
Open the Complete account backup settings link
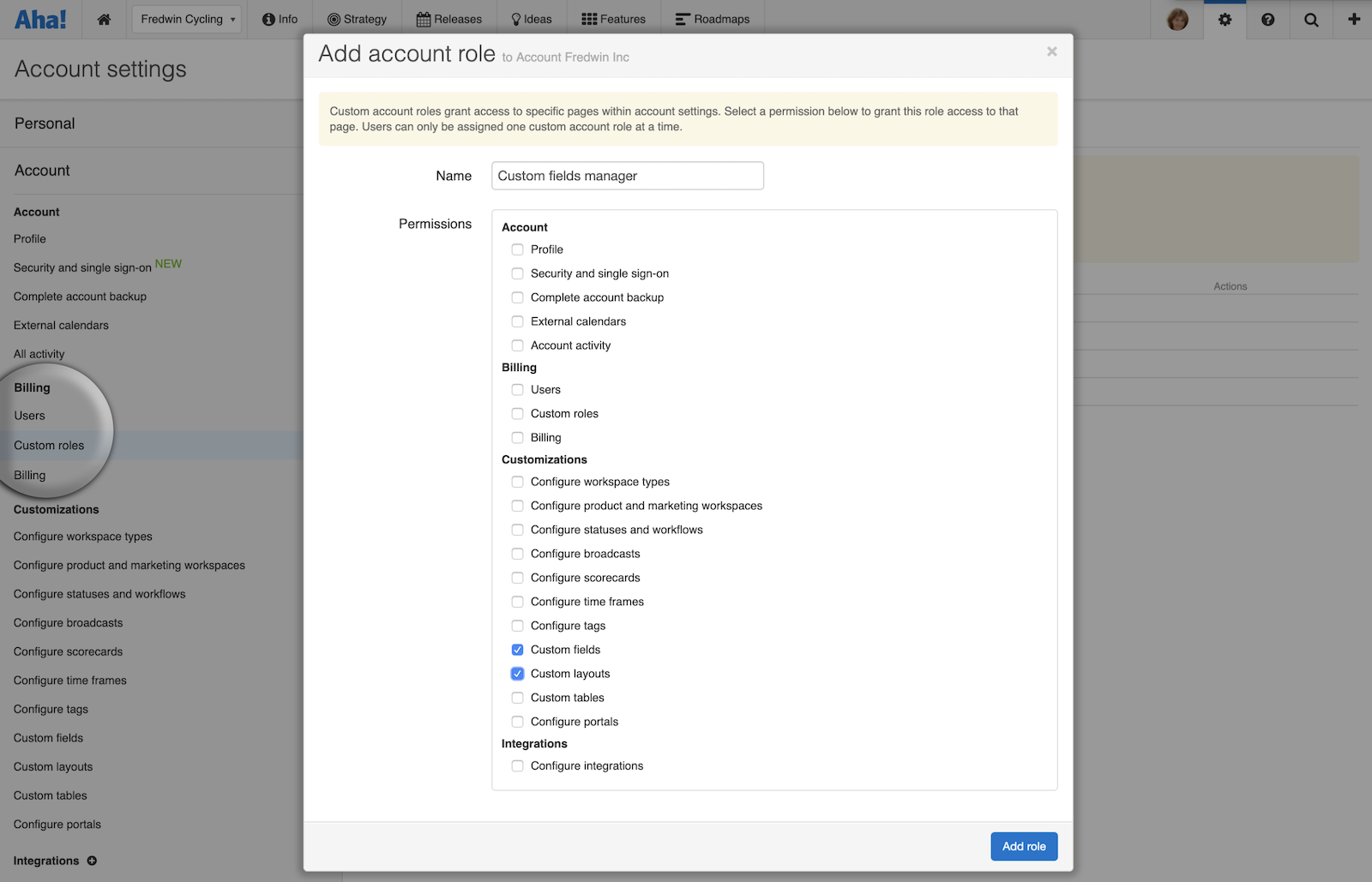click(79, 296)
